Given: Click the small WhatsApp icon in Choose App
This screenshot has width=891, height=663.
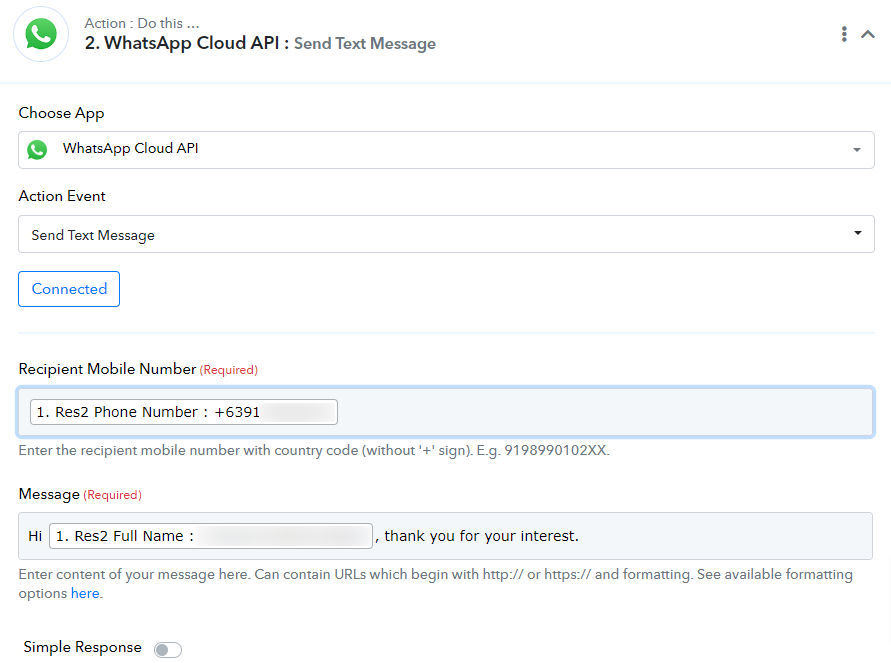Looking at the screenshot, I should pos(38,149).
